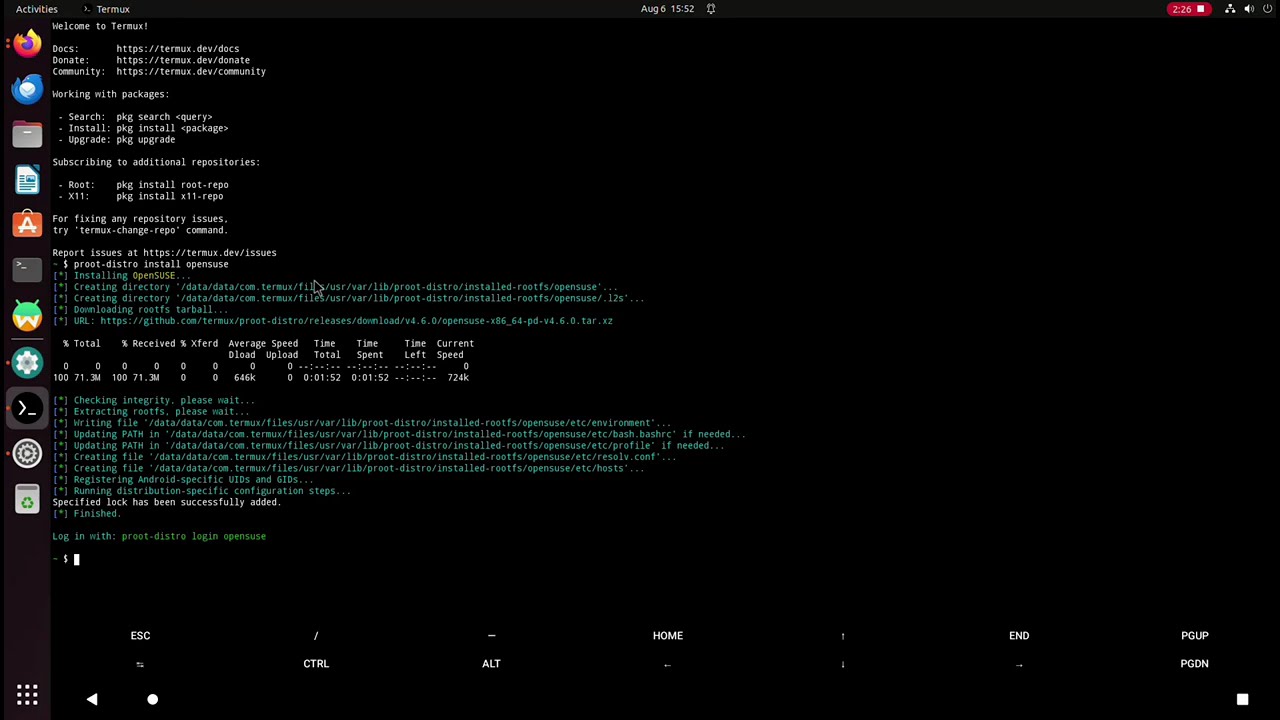Click 'Extracting rootfs, please wait' line
The image size is (1280, 720).
coord(151,412)
